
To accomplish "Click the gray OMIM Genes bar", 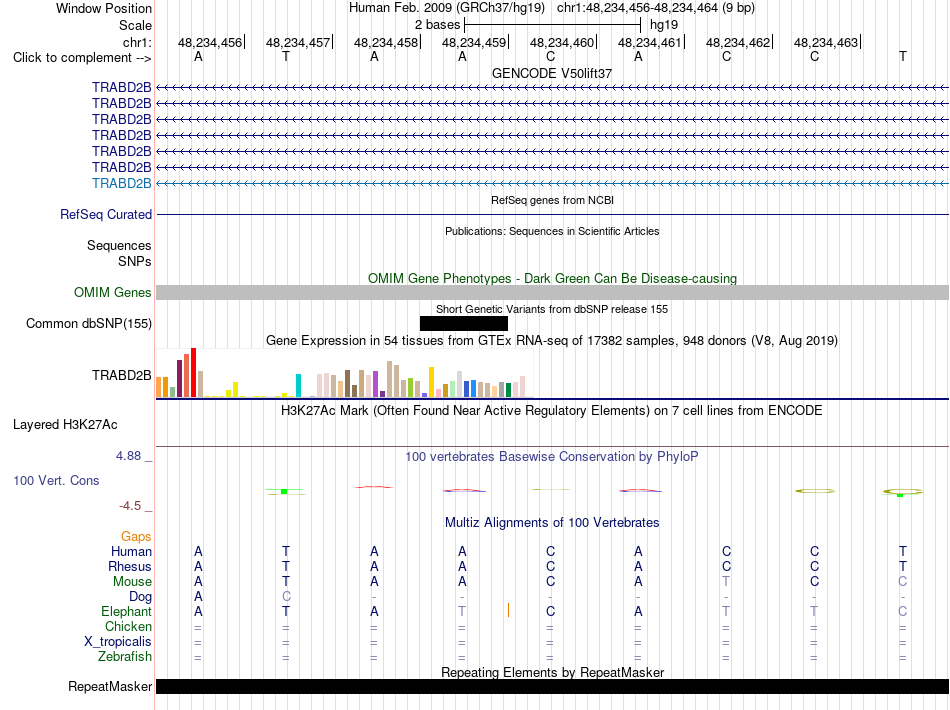I will pyautogui.click(x=552, y=293).
